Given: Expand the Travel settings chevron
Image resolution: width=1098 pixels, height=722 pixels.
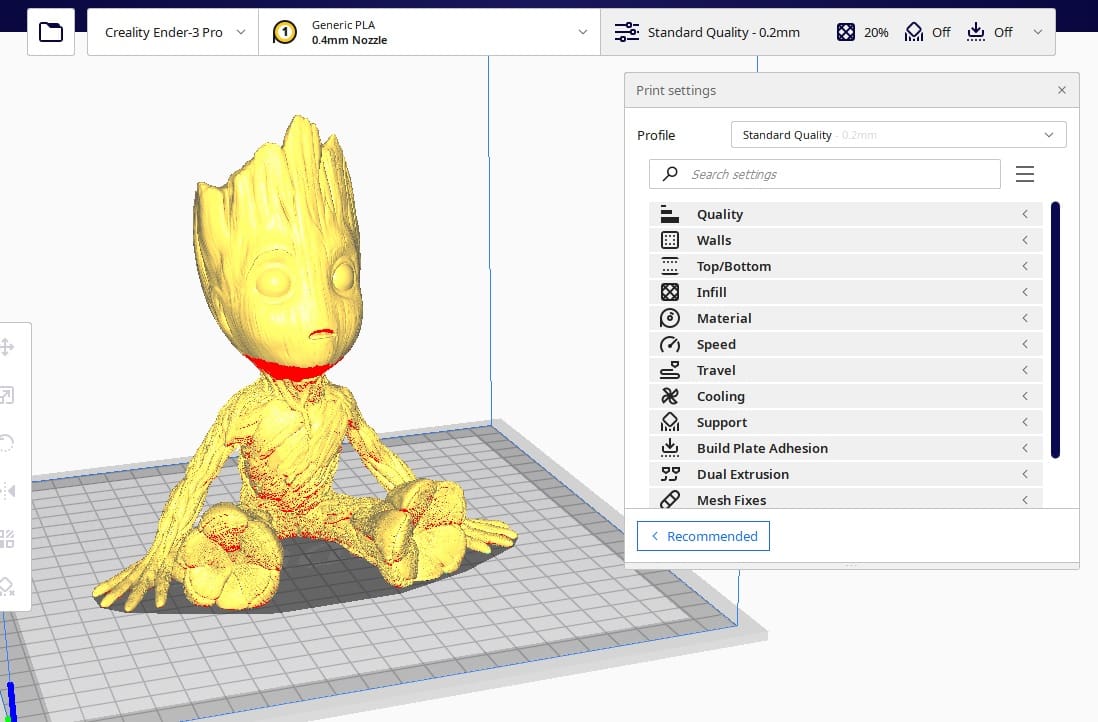Looking at the screenshot, I should point(1024,370).
